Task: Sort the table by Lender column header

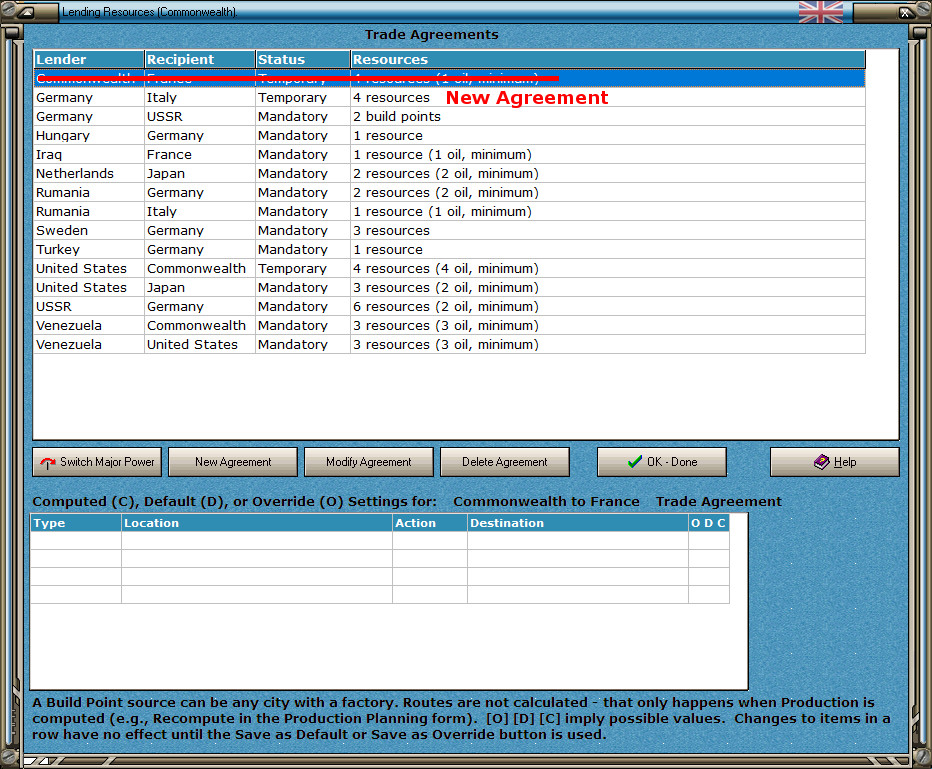Action: pyautogui.click(x=89, y=59)
